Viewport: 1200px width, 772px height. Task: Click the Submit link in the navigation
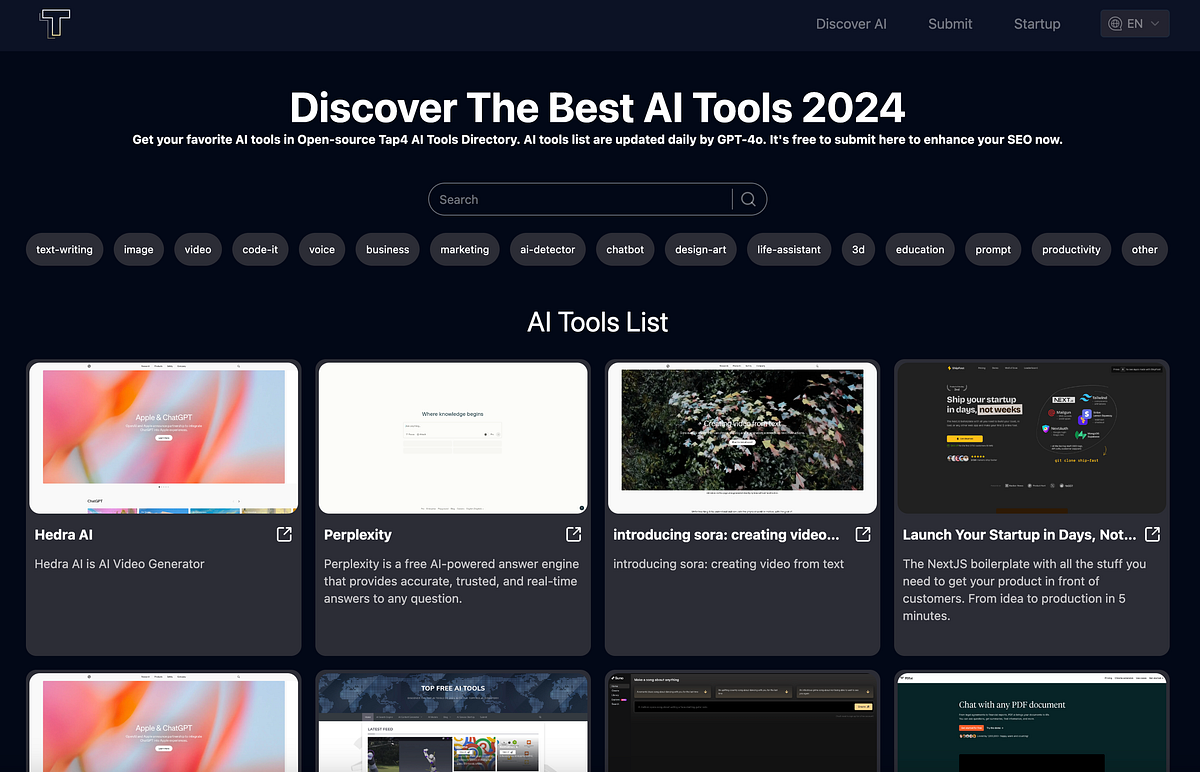click(950, 23)
